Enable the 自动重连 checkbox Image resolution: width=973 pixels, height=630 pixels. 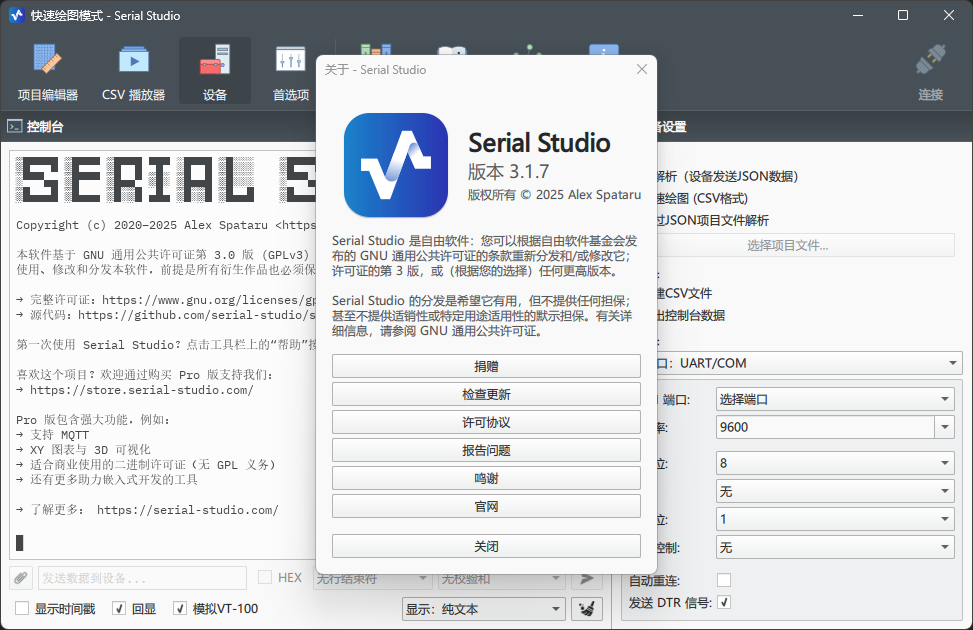click(724, 580)
